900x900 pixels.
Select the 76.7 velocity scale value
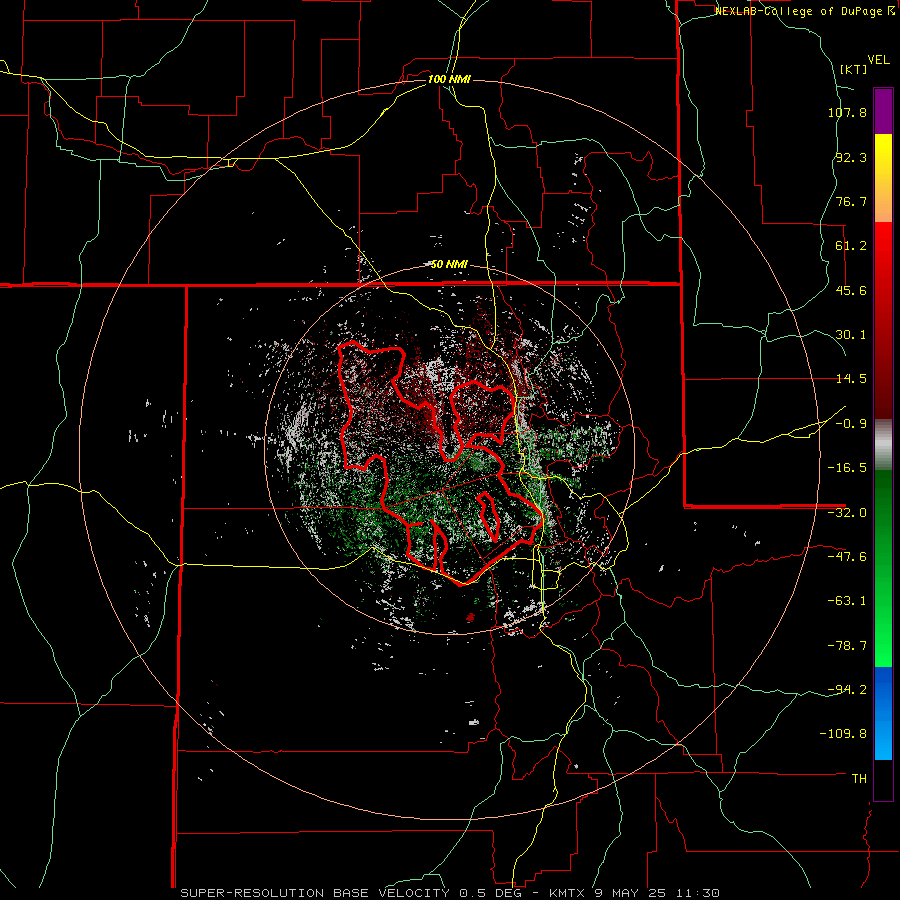coord(851,201)
